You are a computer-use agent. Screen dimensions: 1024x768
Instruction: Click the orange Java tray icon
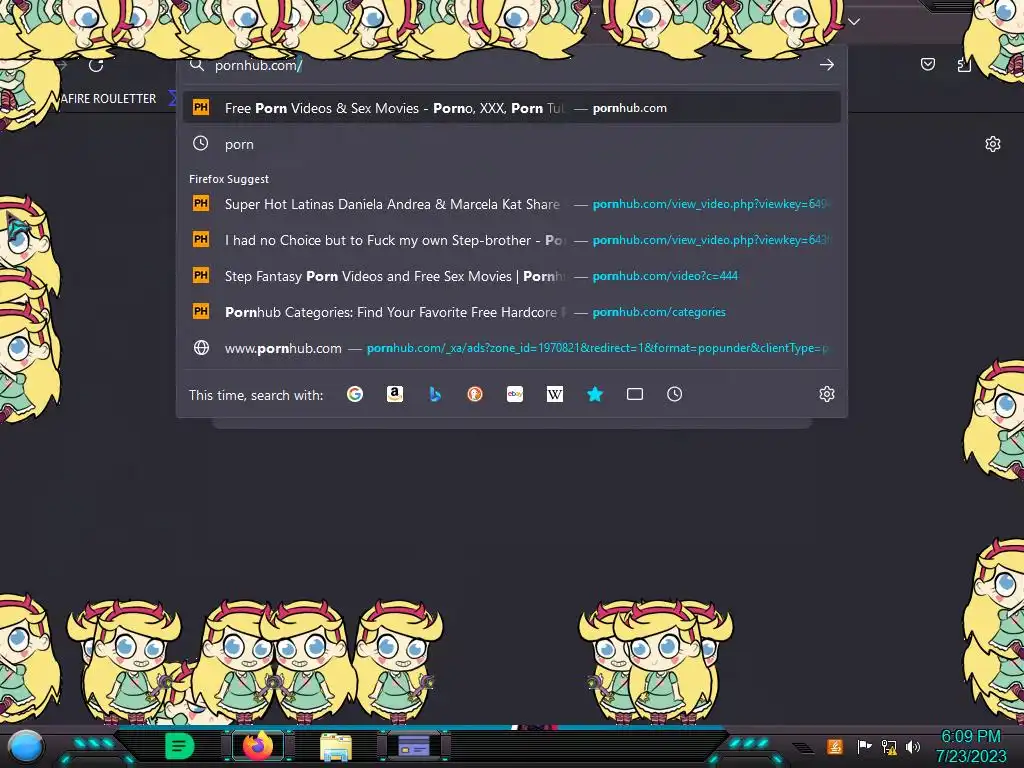[x=835, y=746]
